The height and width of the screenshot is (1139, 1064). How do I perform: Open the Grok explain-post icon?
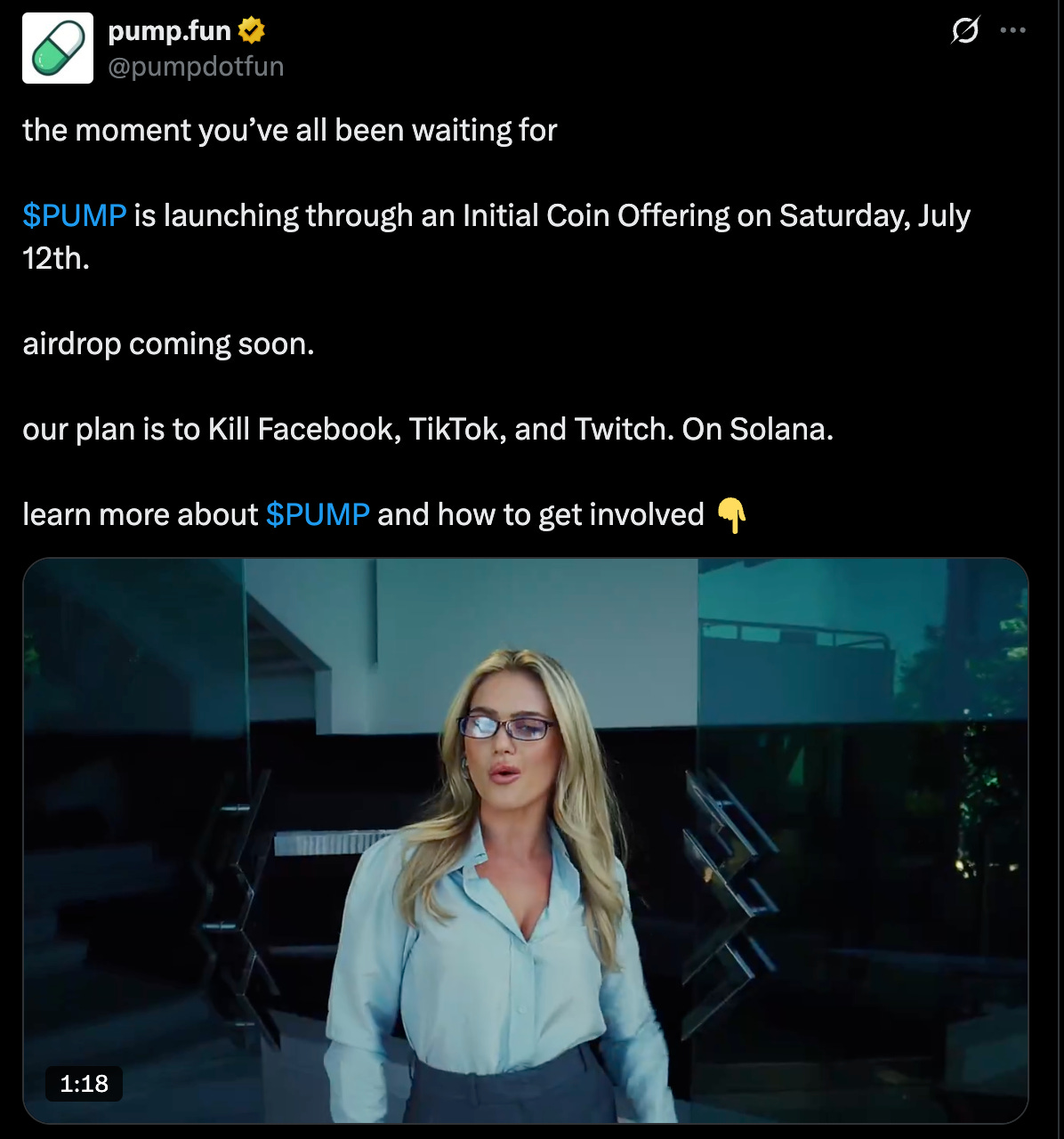tap(964, 31)
